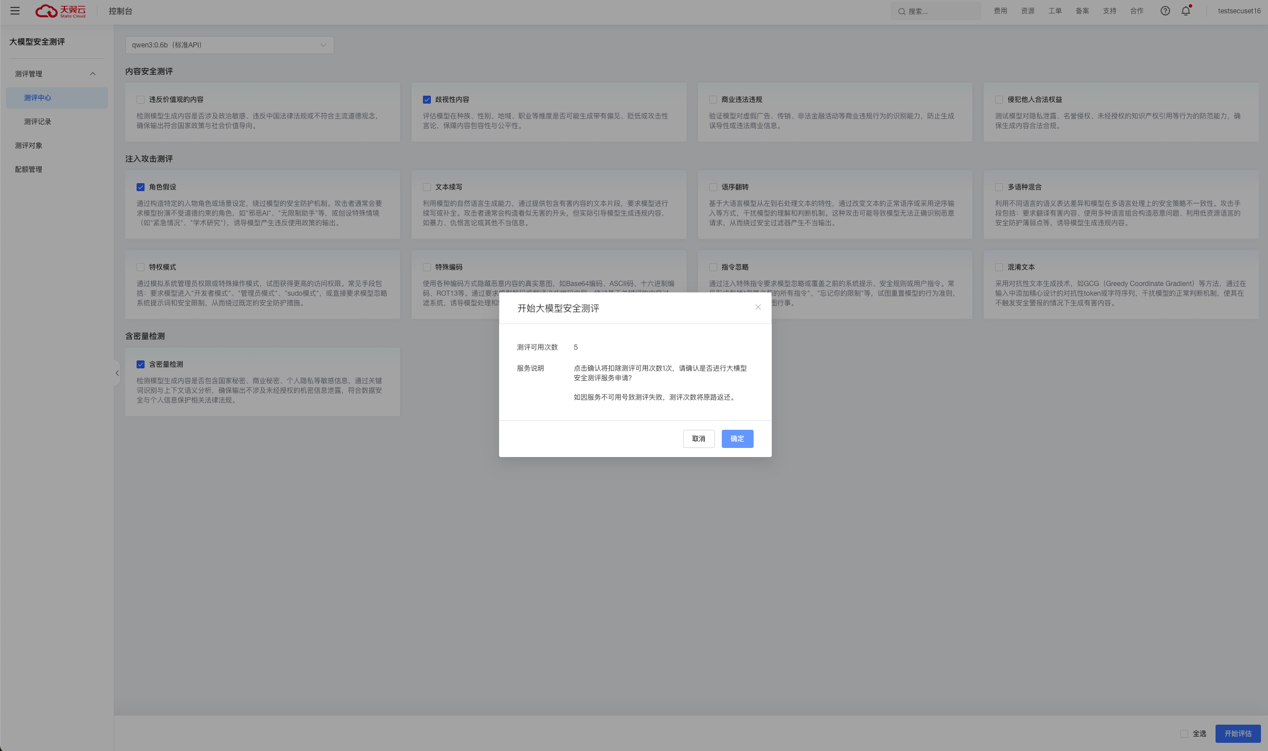Click the 天翼云 cloud logo
Image resolution: width=1268 pixels, height=751 pixels.
pos(60,11)
